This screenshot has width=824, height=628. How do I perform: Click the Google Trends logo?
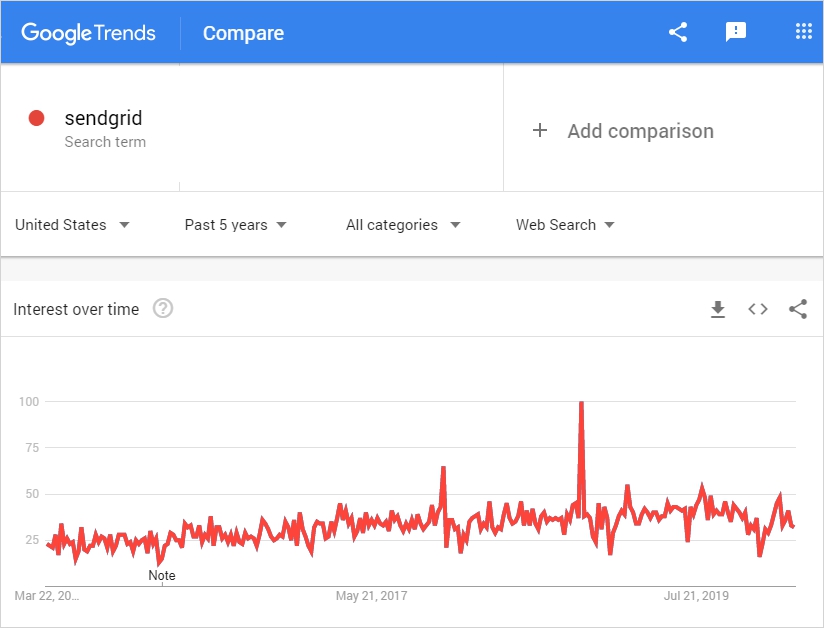click(x=89, y=33)
